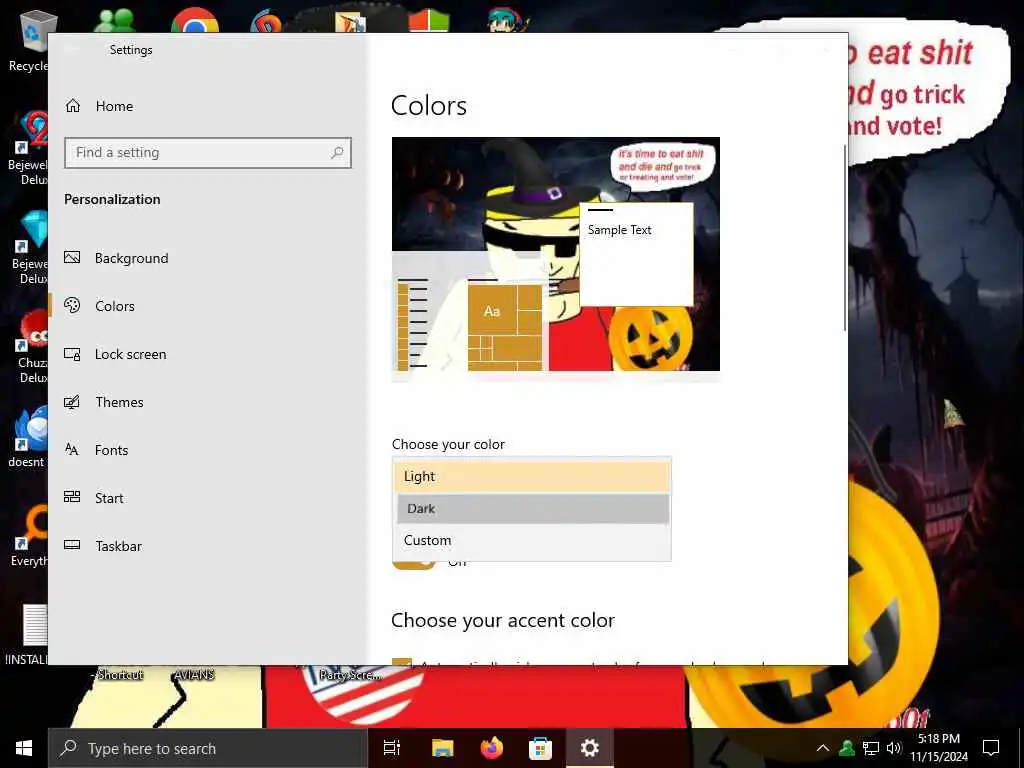Screen dimensions: 1024x768
Task: Launch Firefox from the taskbar
Action: click(491, 748)
